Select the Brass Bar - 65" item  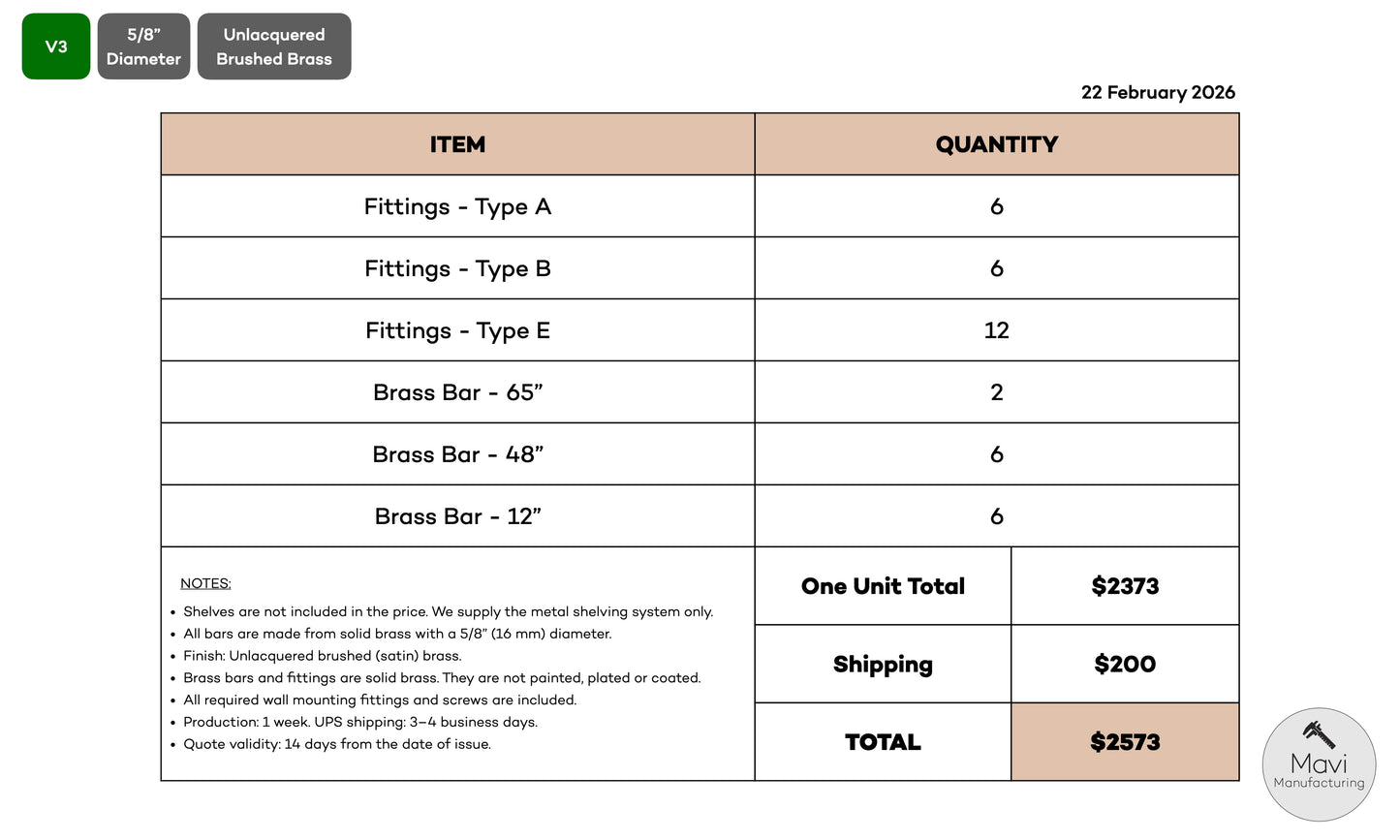[457, 392]
